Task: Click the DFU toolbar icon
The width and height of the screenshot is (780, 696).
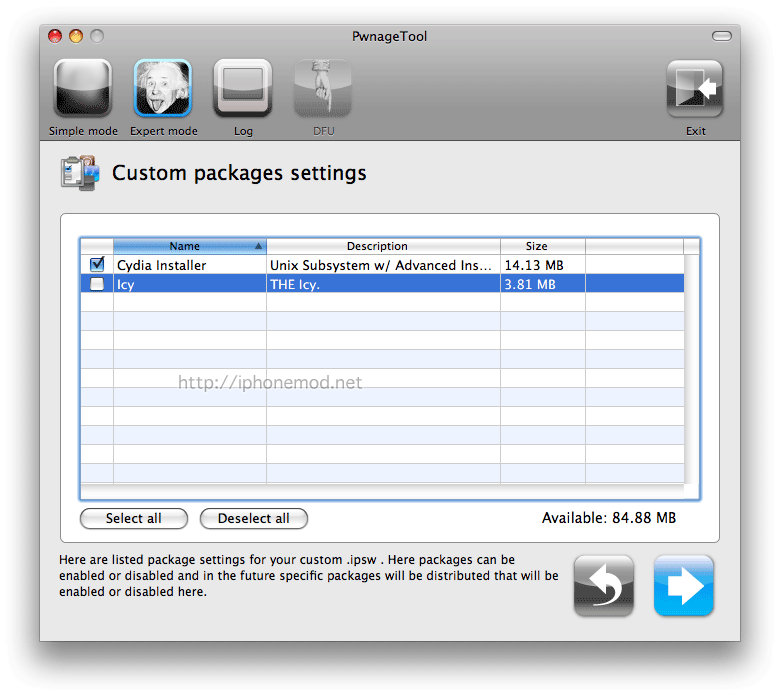Action: (x=323, y=88)
